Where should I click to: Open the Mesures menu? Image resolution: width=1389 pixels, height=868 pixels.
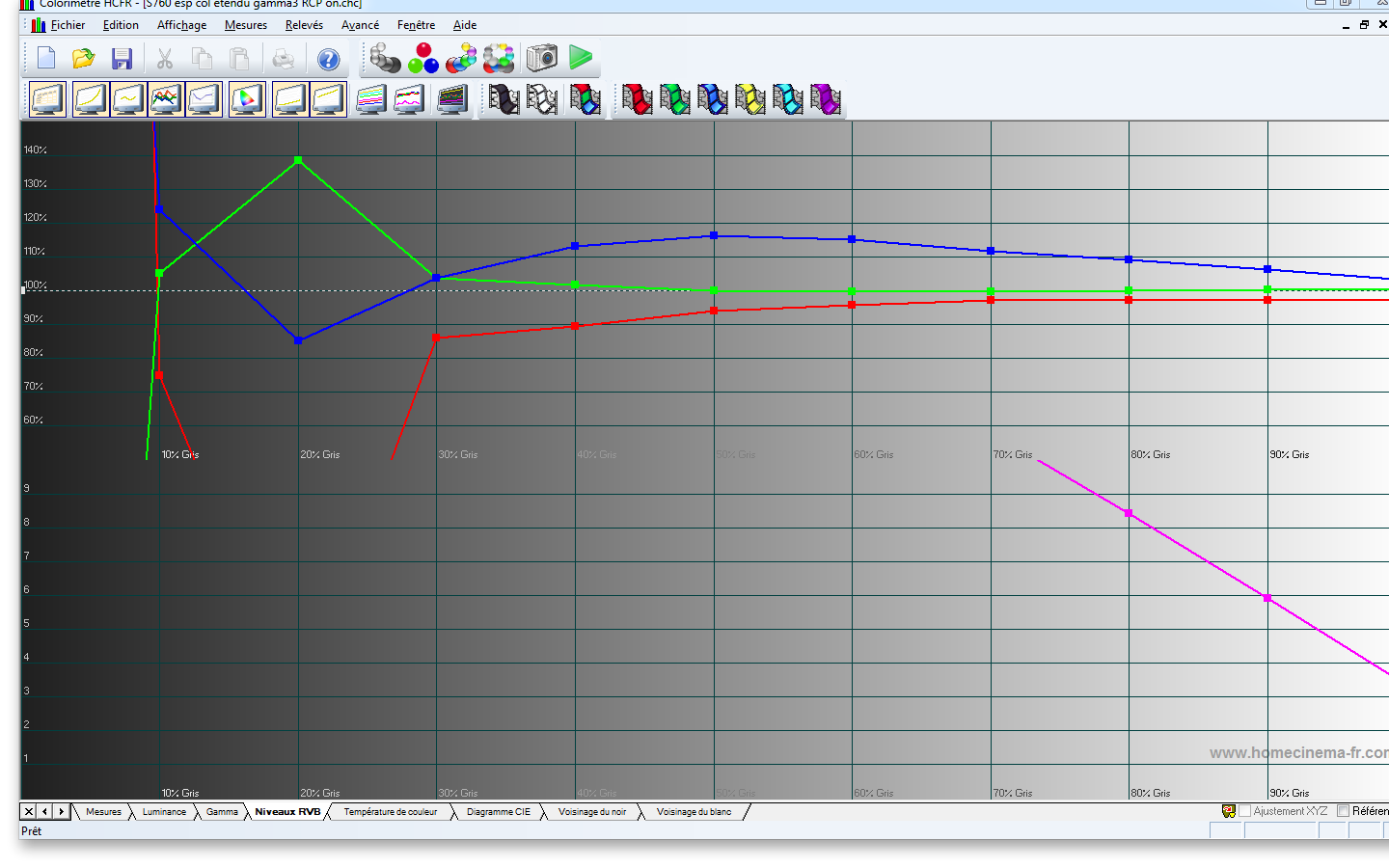tap(245, 25)
